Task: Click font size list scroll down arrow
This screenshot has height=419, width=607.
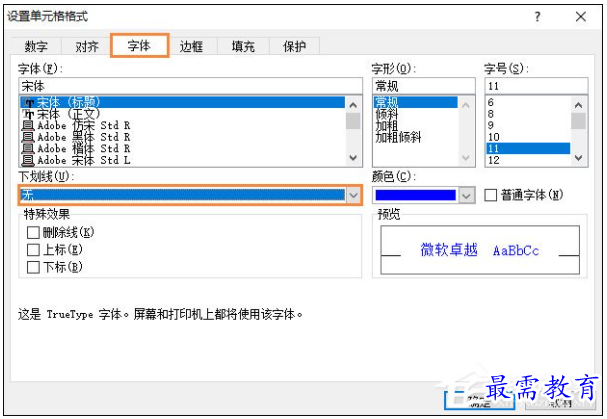Action: 578,158
